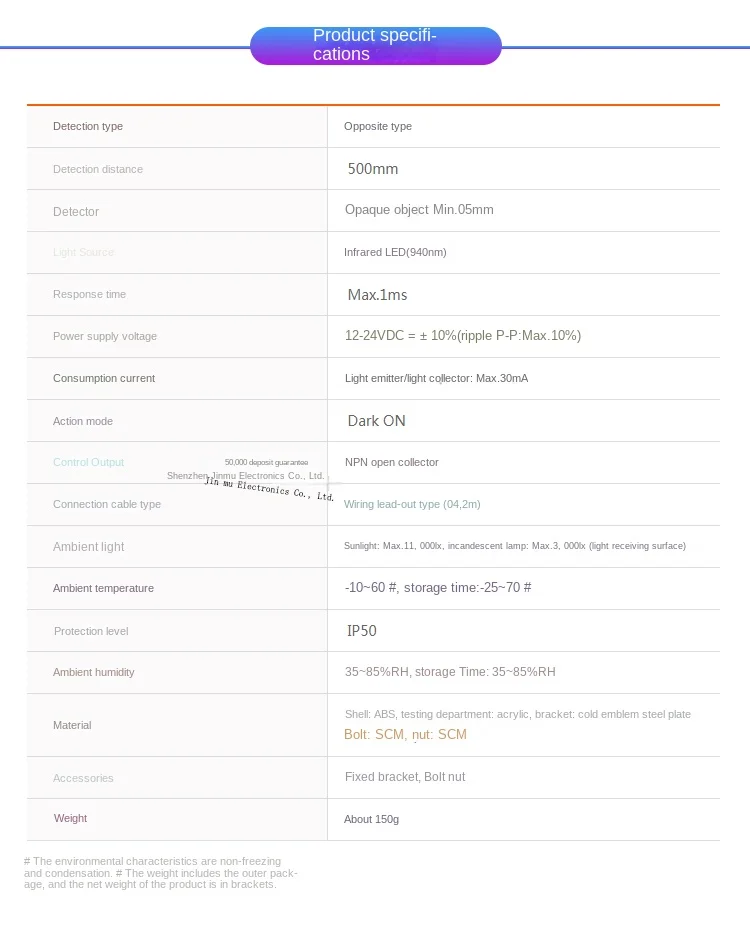Screen dimensions: 750x925
Task: Click the NPN open collector value
Action: (391, 462)
